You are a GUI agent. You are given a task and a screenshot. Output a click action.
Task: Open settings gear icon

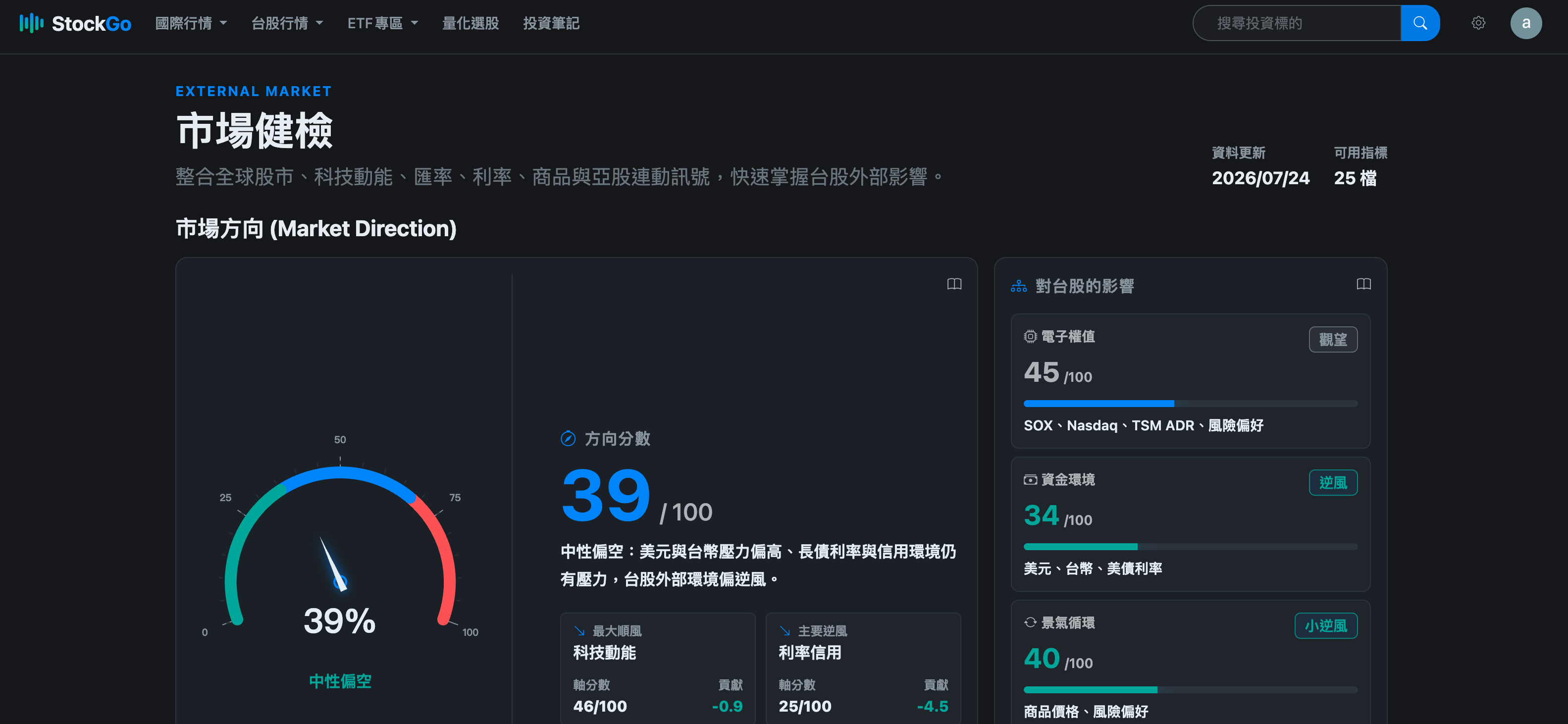[x=1478, y=23]
